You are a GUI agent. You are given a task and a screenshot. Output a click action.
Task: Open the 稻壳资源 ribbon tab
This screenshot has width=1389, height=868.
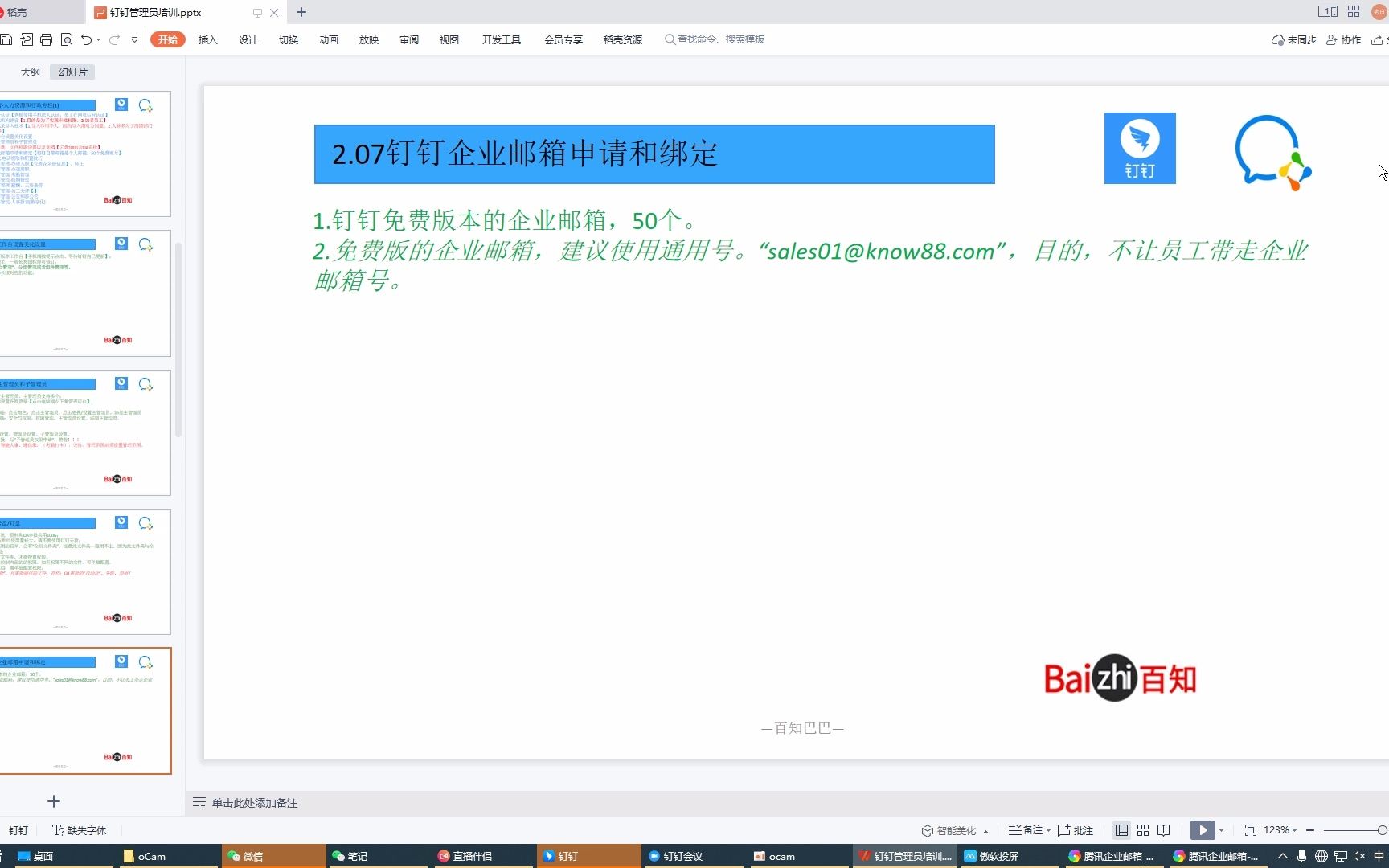(x=622, y=39)
